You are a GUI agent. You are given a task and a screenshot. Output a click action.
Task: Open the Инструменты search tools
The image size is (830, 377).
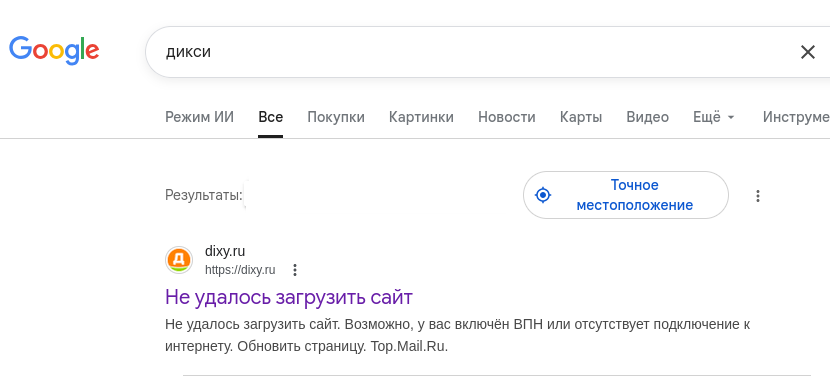(796, 117)
